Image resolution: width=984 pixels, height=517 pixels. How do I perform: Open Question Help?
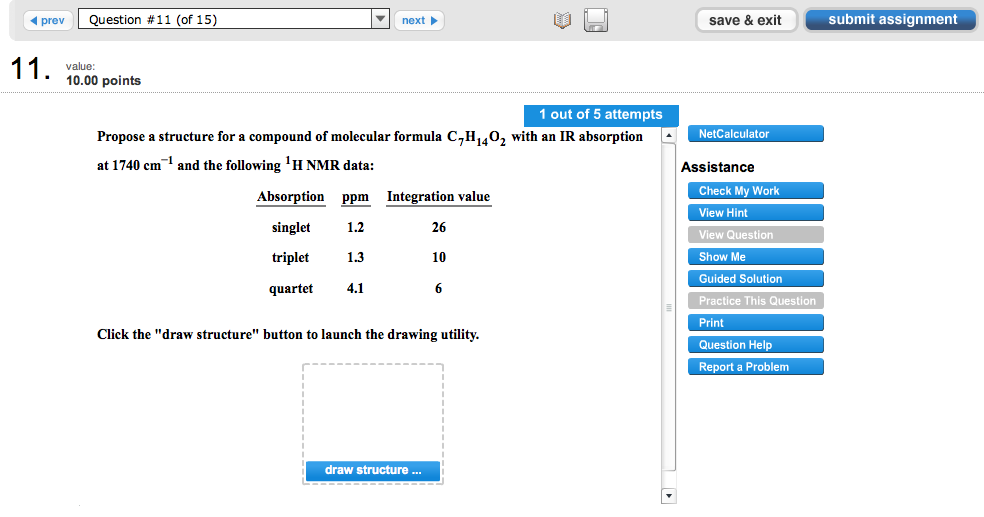755,345
